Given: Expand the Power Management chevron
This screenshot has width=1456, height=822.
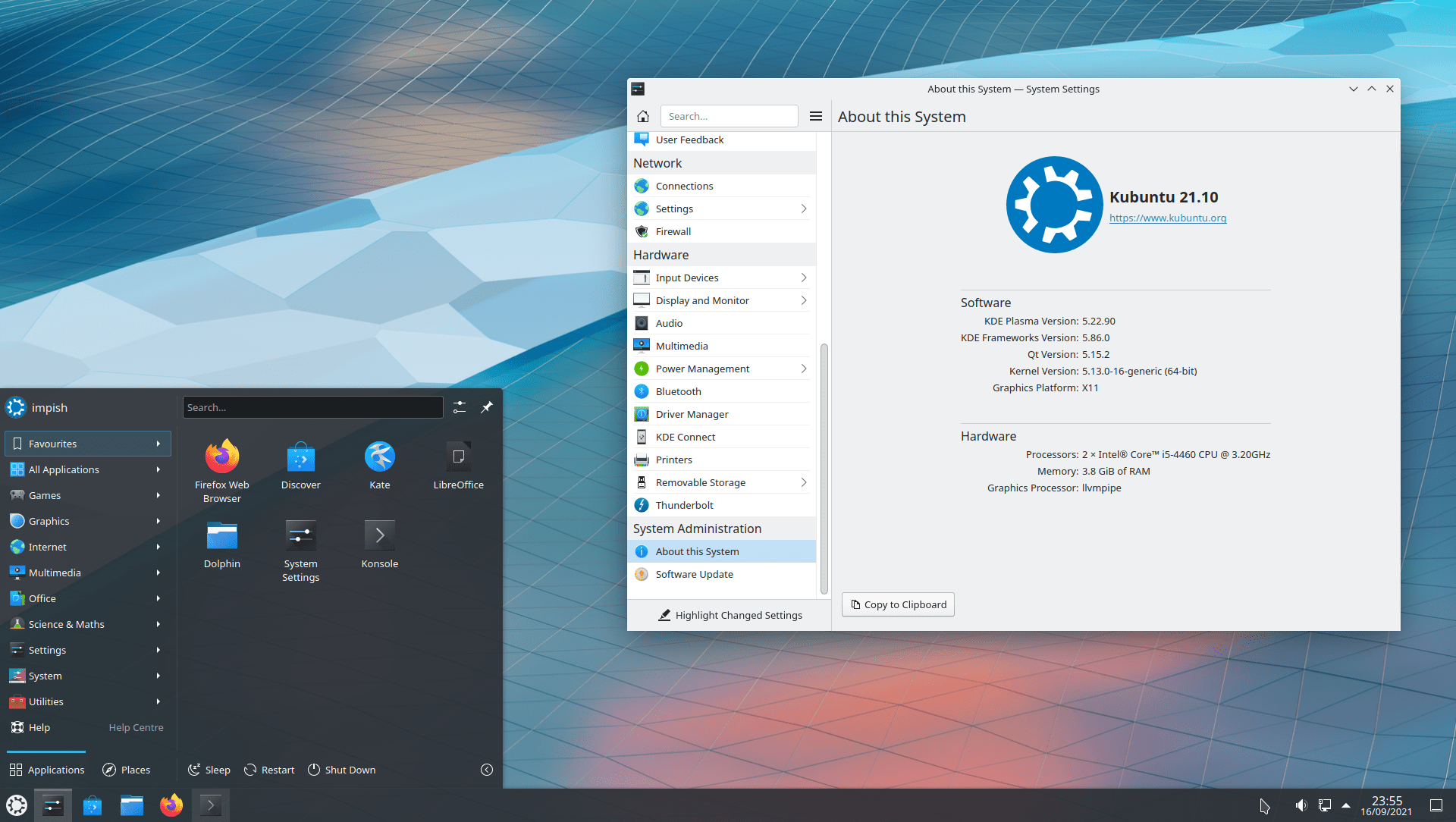Looking at the screenshot, I should point(802,369).
